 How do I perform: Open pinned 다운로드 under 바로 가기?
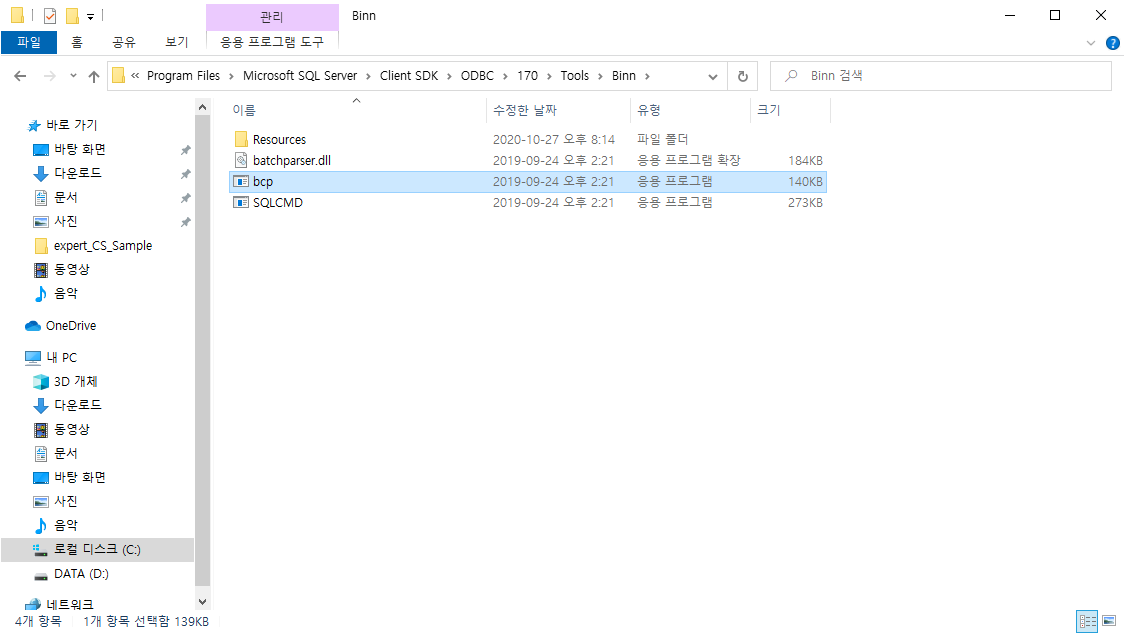[77, 173]
